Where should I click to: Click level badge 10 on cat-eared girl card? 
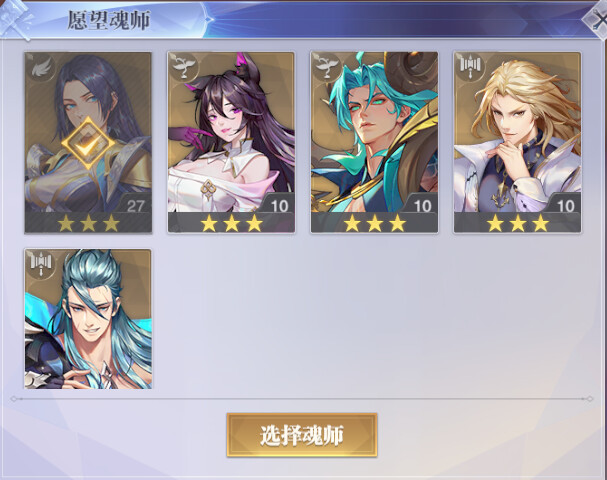(x=278, y=205)
